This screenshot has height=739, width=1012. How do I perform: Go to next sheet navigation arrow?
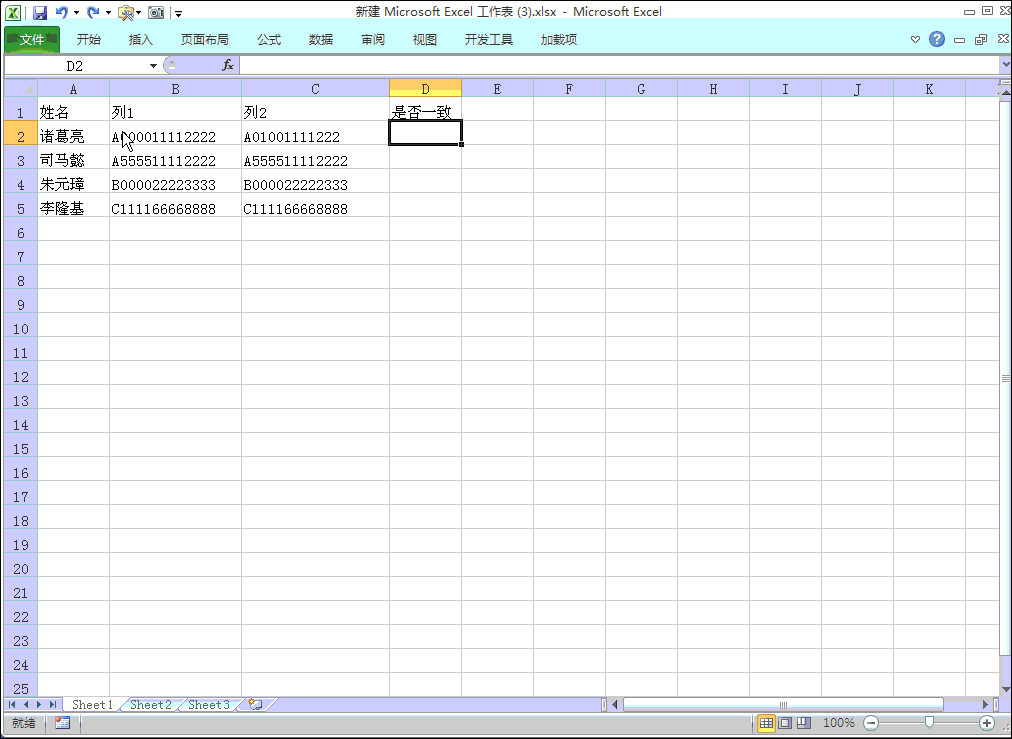pyautogui.click(x=39, y=705)
